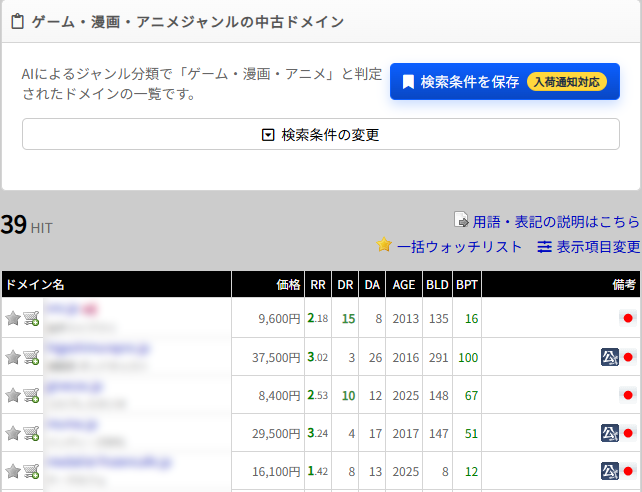Open 用語・表記の説明はこちら link
The height and width of the screenshot is (492, 642).
click(556, 222)
